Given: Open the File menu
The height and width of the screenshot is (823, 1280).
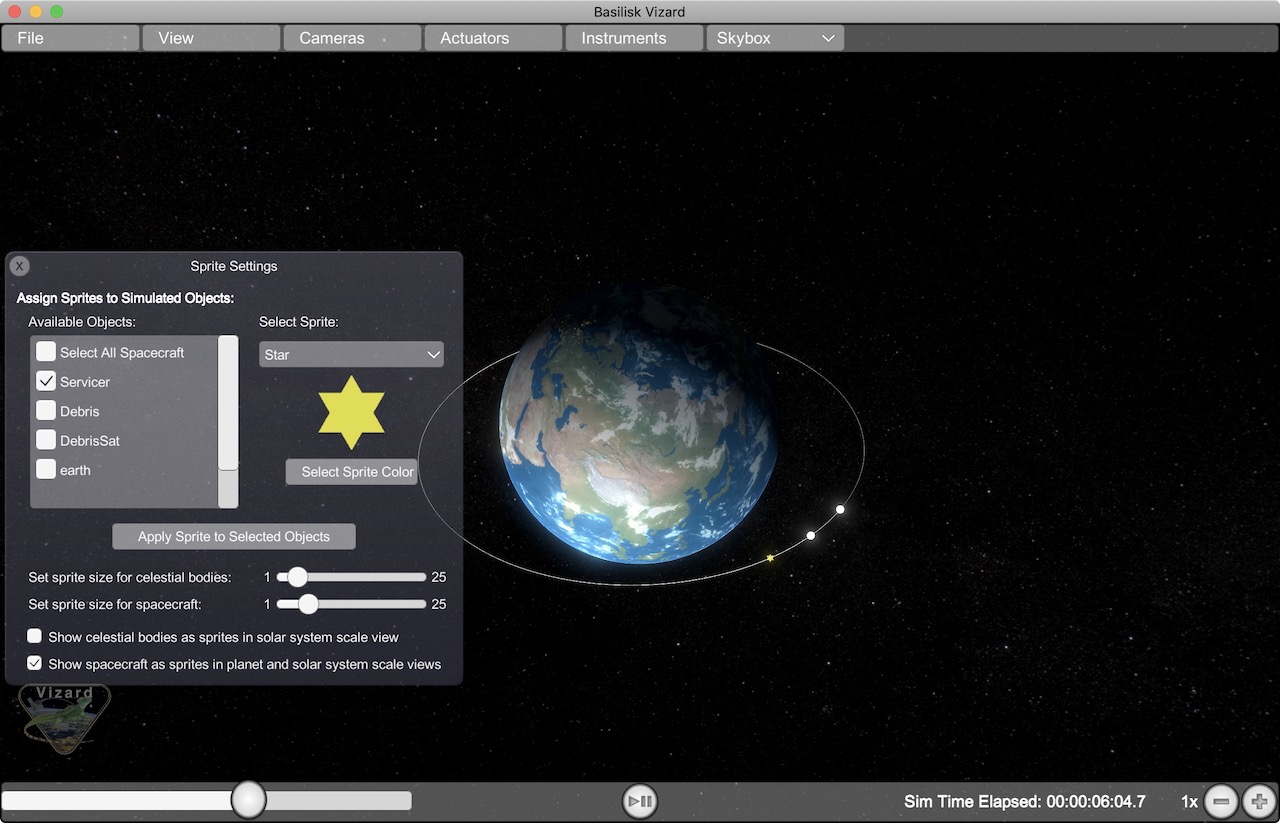Looking at the screenshot, I should click(70, 38).
